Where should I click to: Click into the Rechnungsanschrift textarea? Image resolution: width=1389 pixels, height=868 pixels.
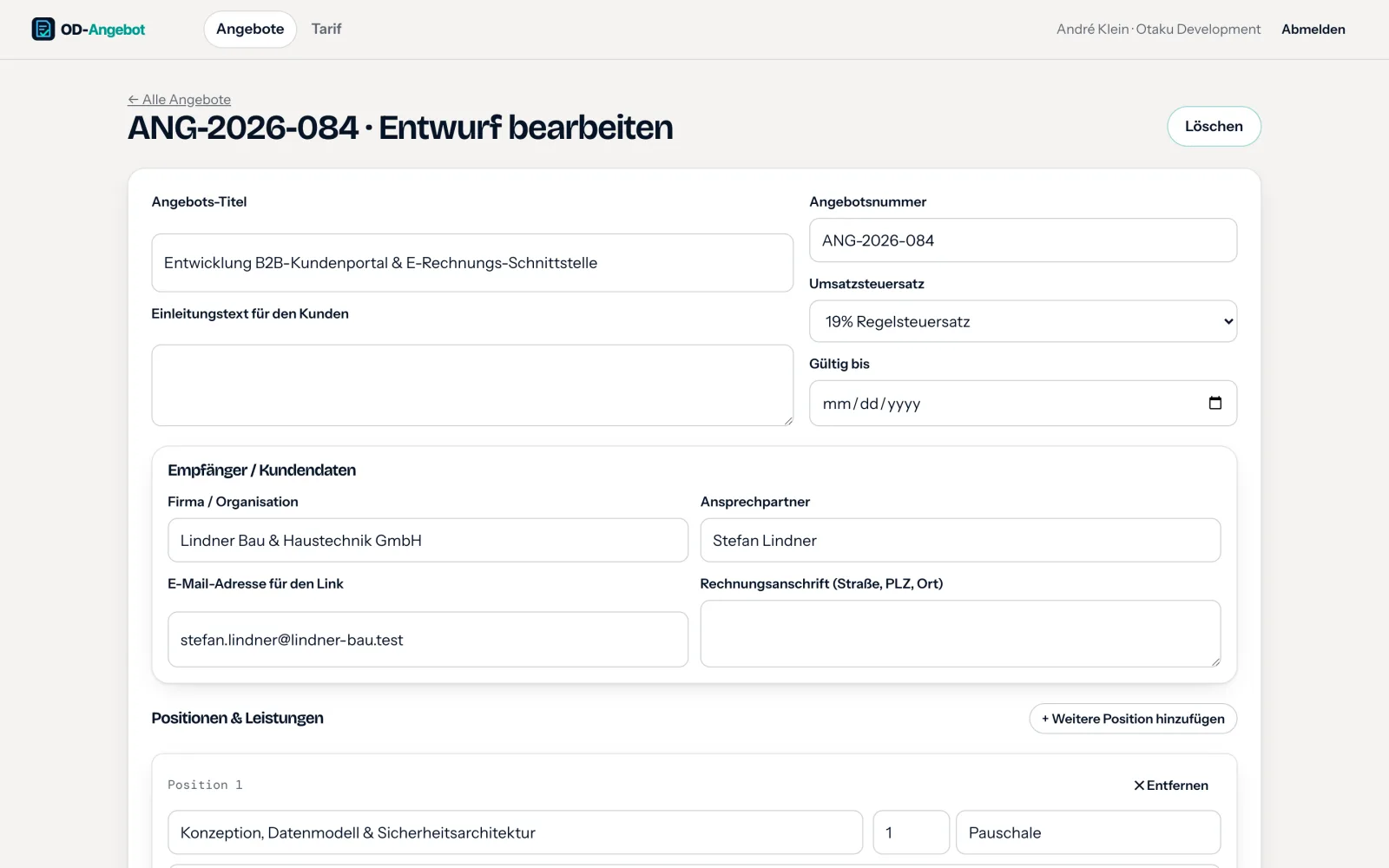pyautogui.click(x=960, y=634)
